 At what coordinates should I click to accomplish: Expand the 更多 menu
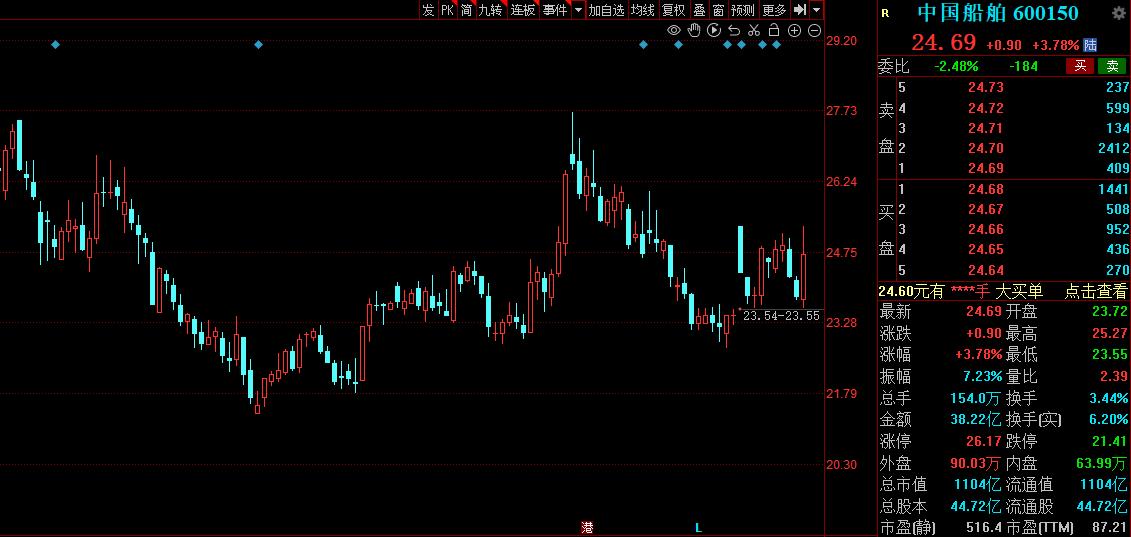click(774, 10)
